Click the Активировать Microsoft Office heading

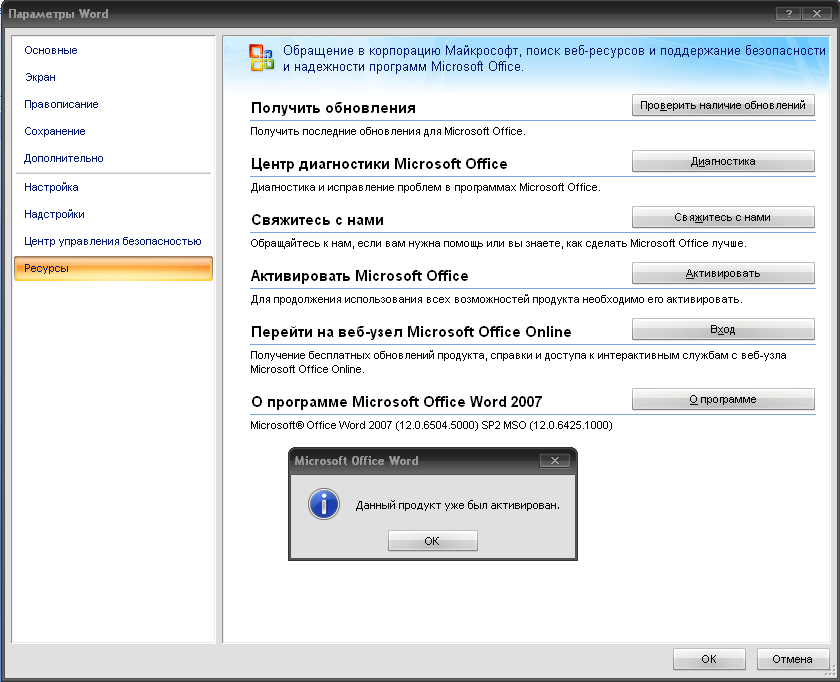coord(359,276)
